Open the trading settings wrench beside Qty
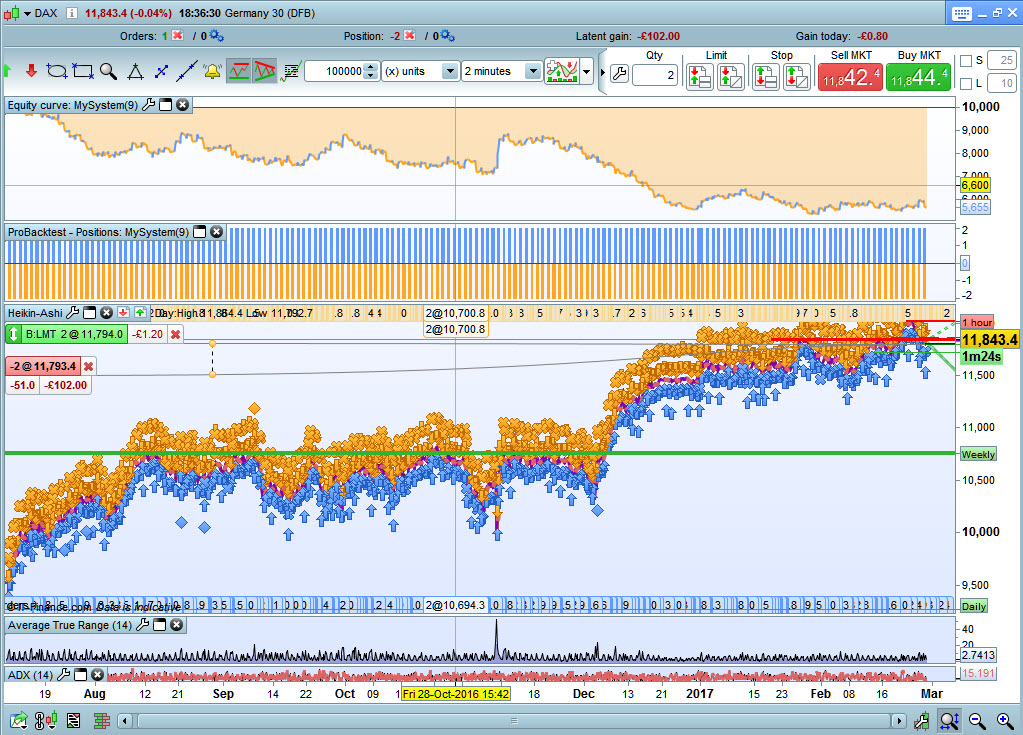This screenshot has height=735, width=1023. point(619,74)
